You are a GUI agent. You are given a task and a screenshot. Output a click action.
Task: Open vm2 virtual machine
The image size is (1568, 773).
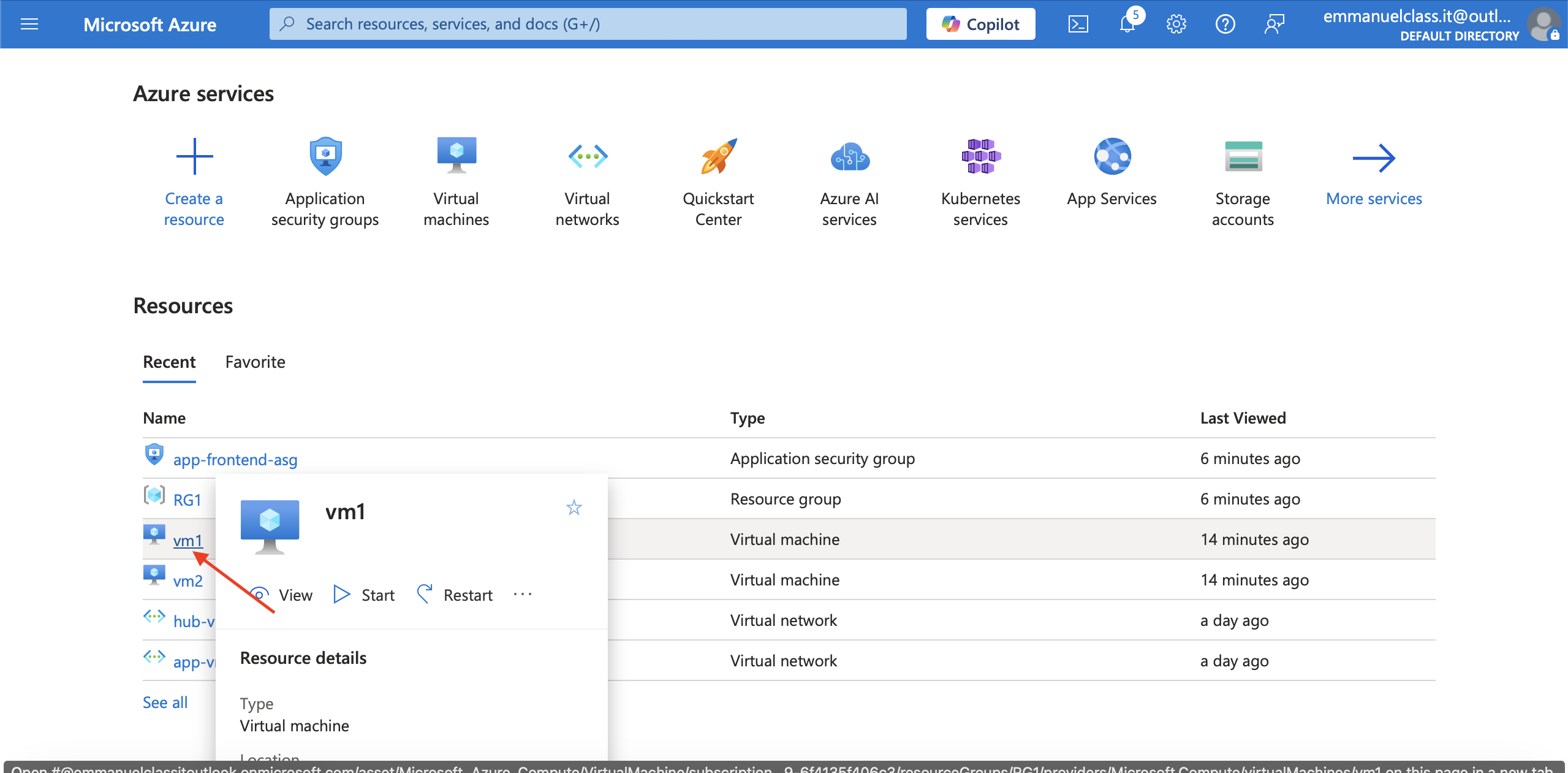click(x=187, y=581)
